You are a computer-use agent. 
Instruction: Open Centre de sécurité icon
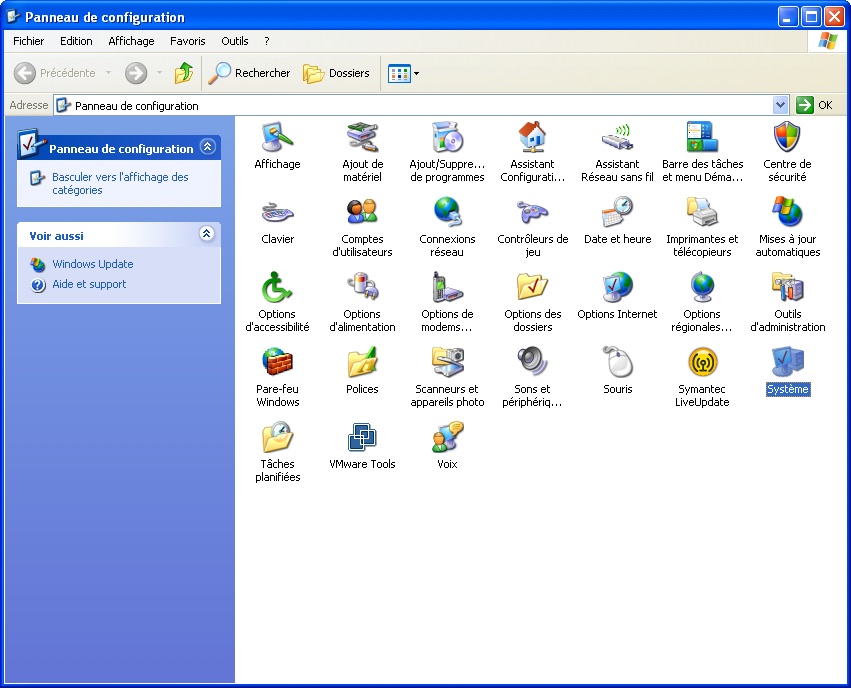point(787,137)
